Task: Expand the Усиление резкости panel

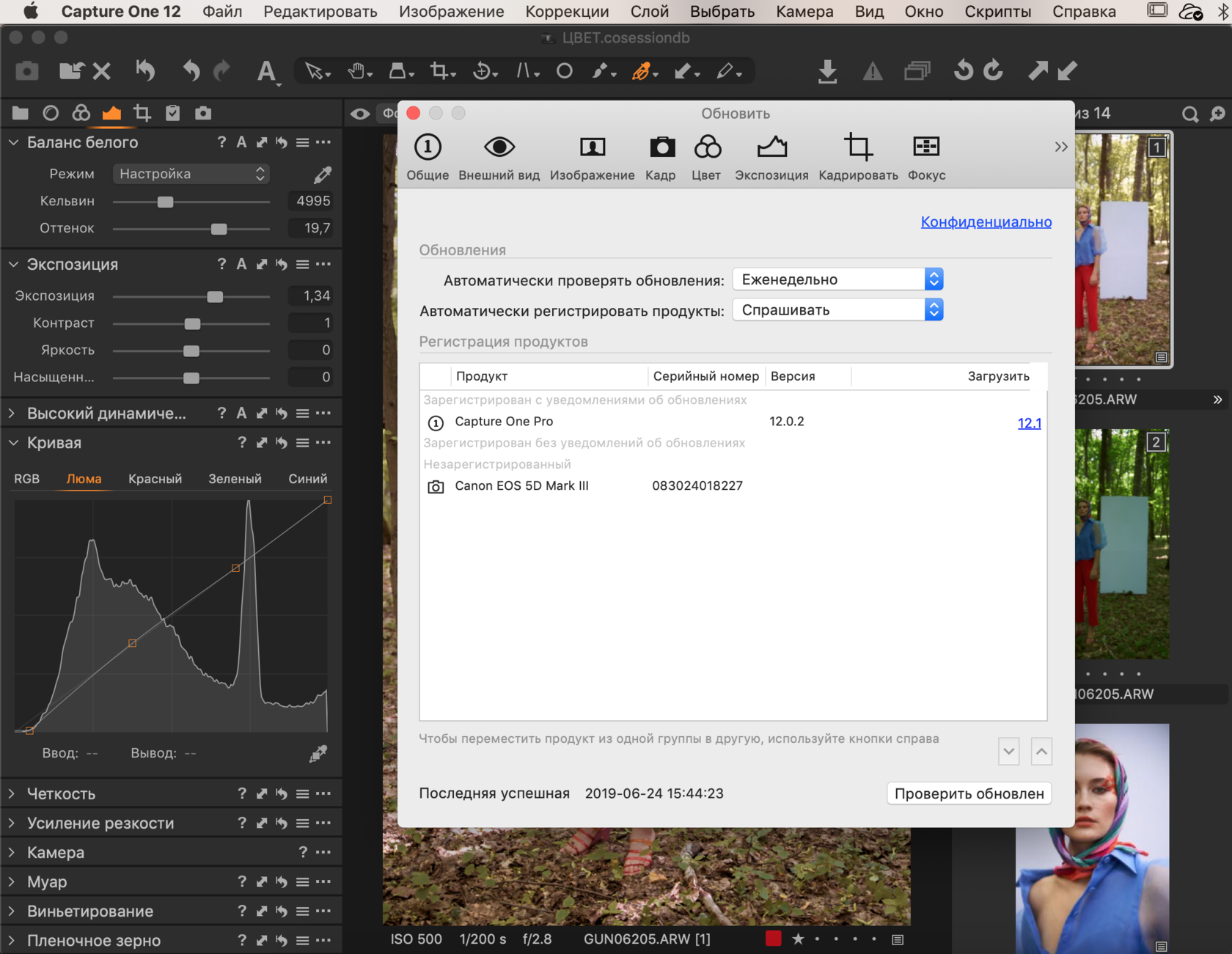Action: pos(12,823)
